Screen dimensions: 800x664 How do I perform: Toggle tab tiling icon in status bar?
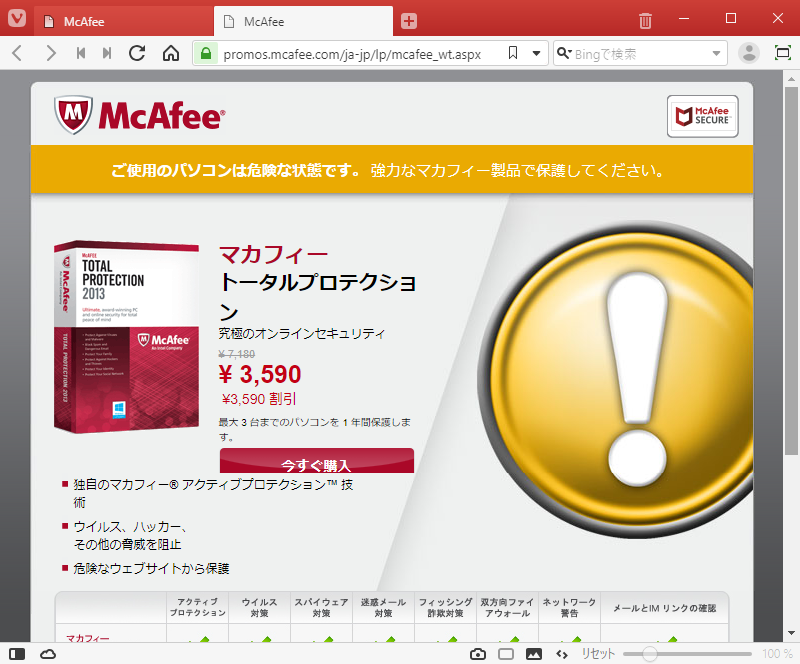point(506,654)
